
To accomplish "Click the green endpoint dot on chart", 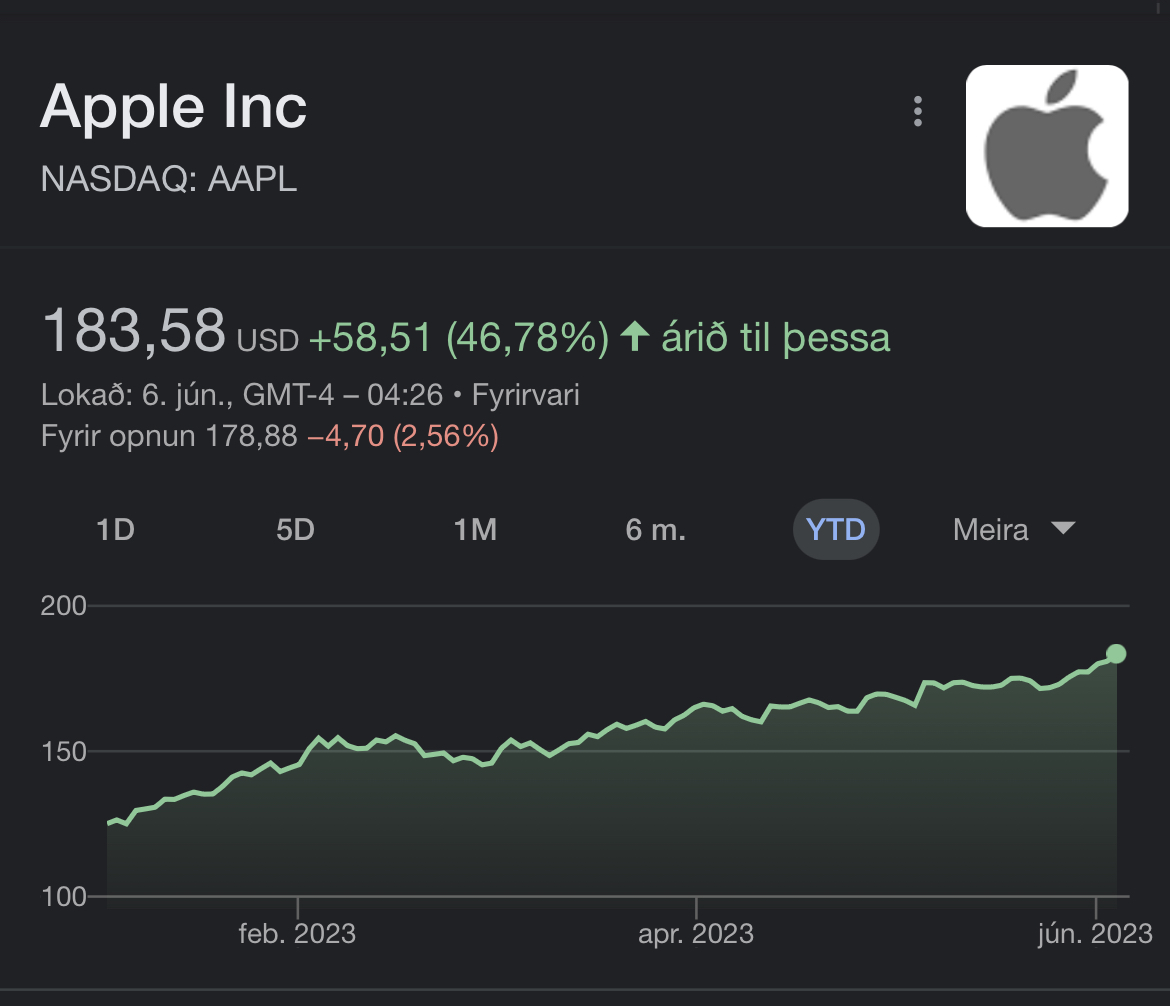I will point(1116,654).
